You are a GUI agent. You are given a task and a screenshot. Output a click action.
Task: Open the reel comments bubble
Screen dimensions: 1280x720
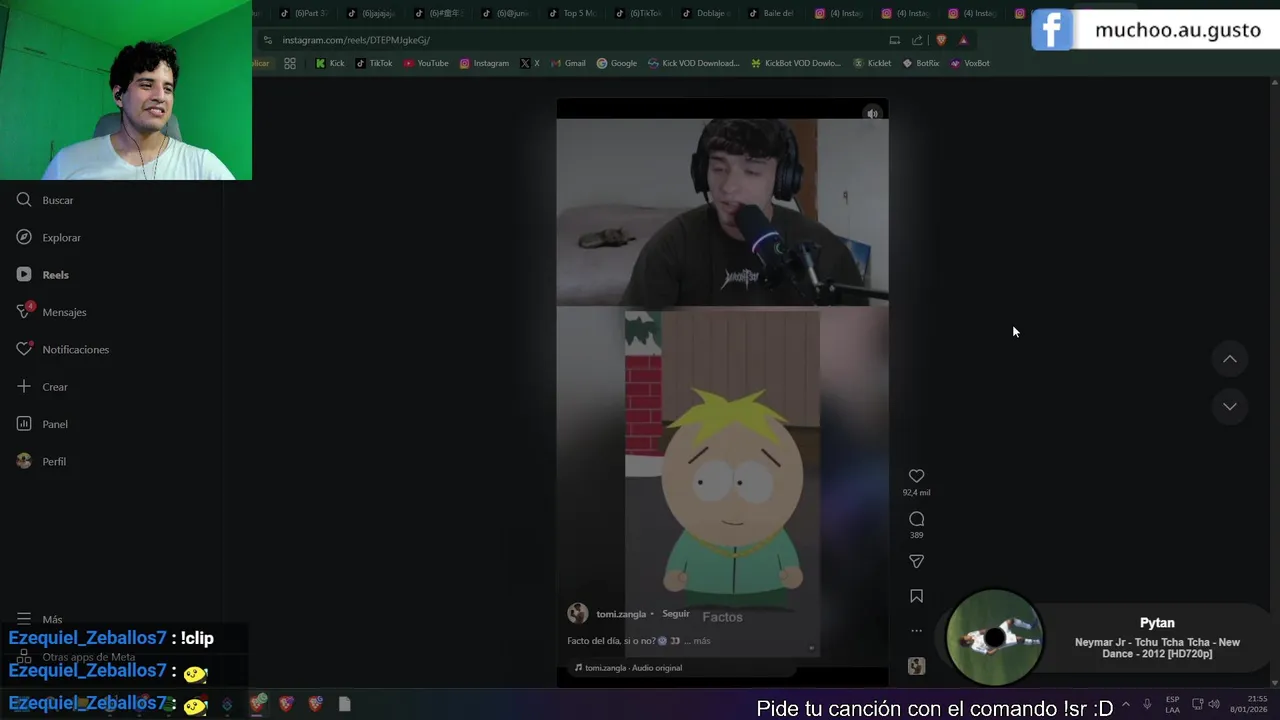tap(916, 519)
